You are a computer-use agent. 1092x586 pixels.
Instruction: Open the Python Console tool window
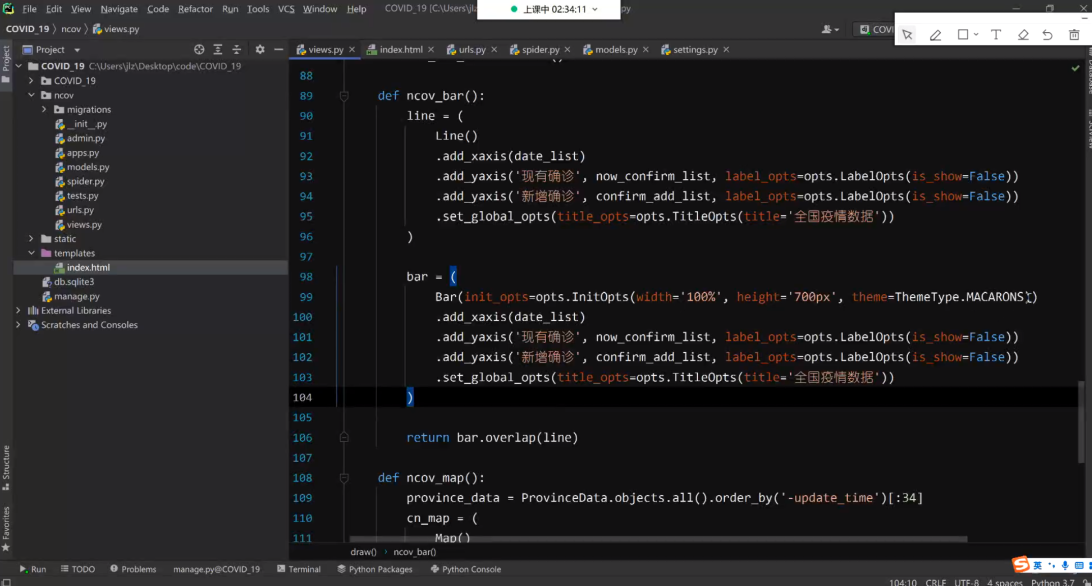pos(466,569)
